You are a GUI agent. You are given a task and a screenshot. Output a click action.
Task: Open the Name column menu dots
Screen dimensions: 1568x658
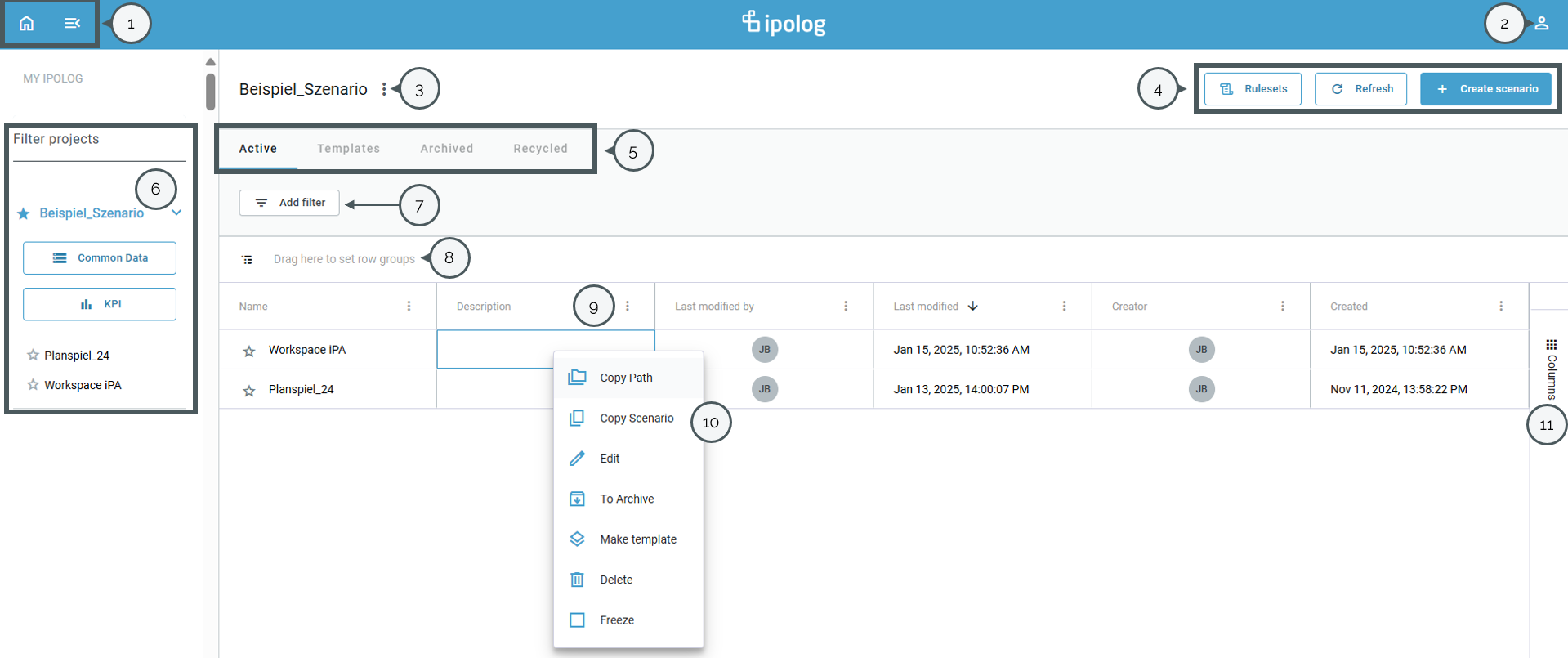[409, 306]
